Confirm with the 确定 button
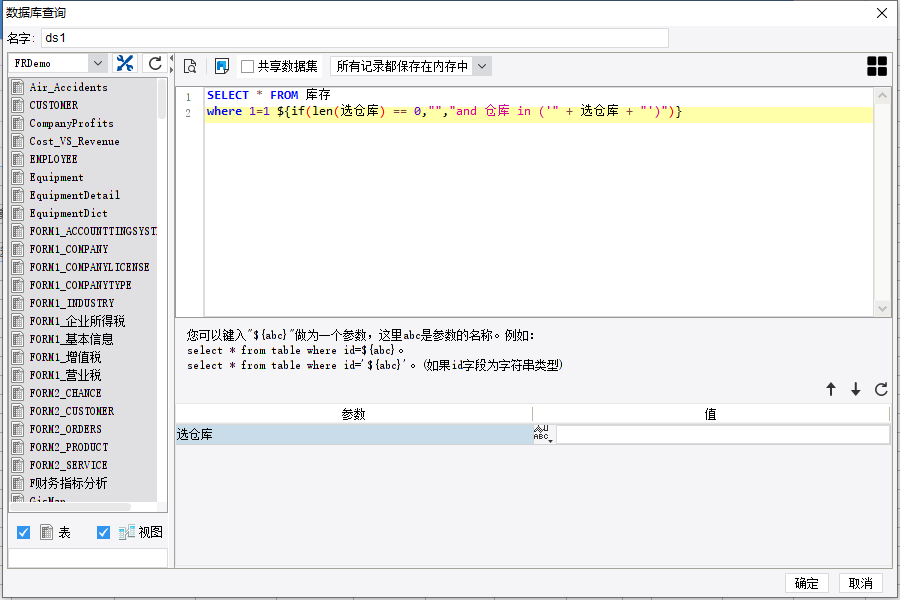The image size is (900, 600). pos(806,583)
